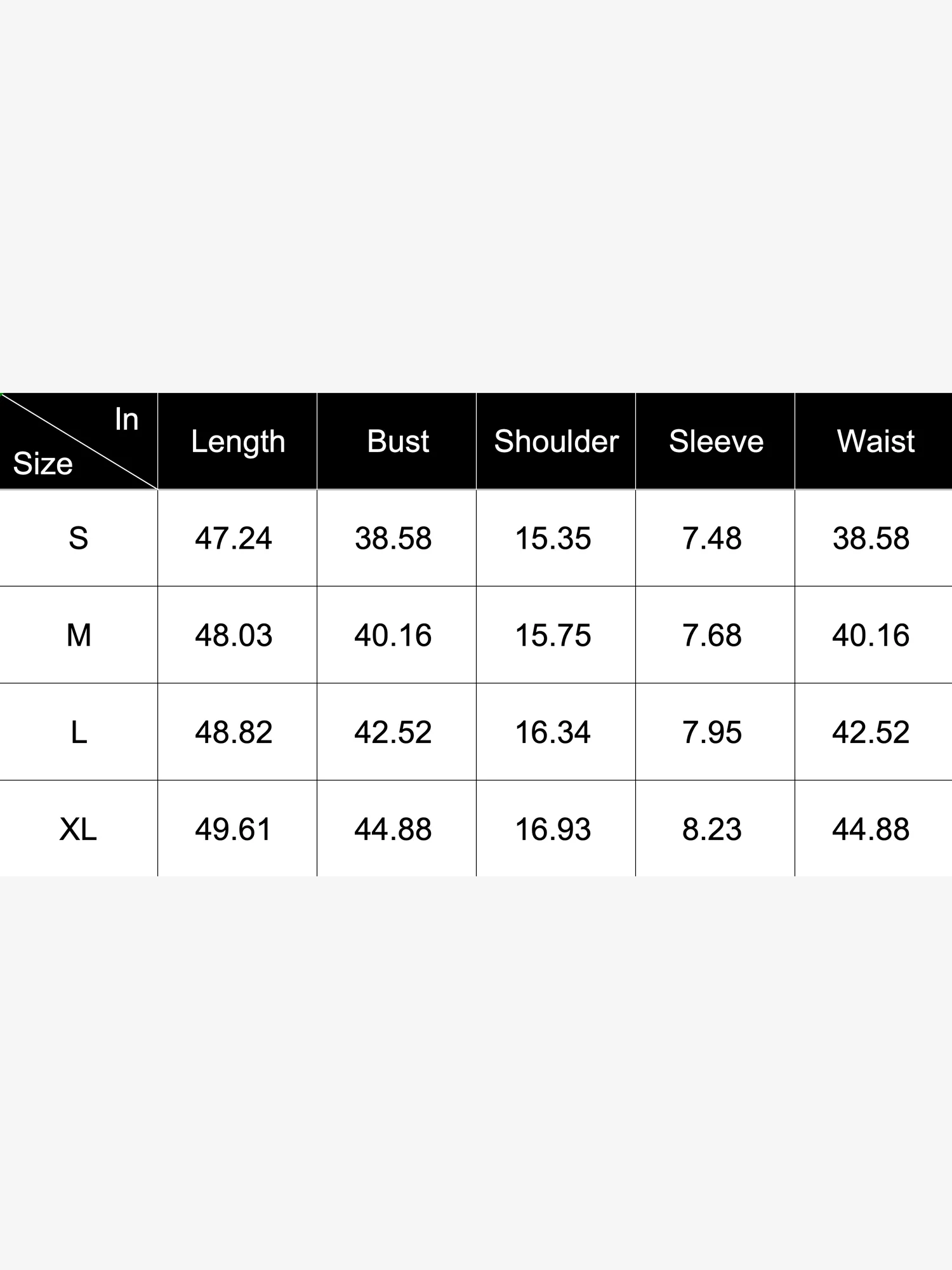Click the In unit label in header
The image size is (952, 1270).
click(x=126, y=419)
